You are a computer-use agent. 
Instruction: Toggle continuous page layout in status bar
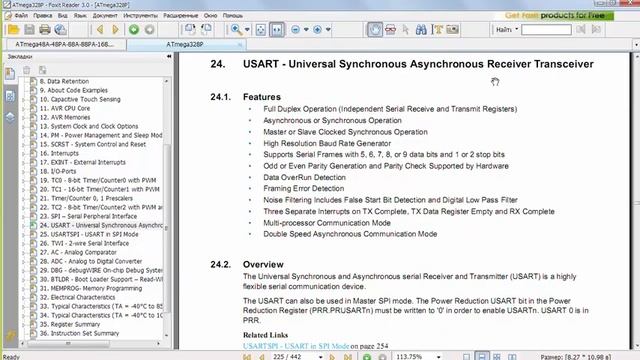[482, 357]
